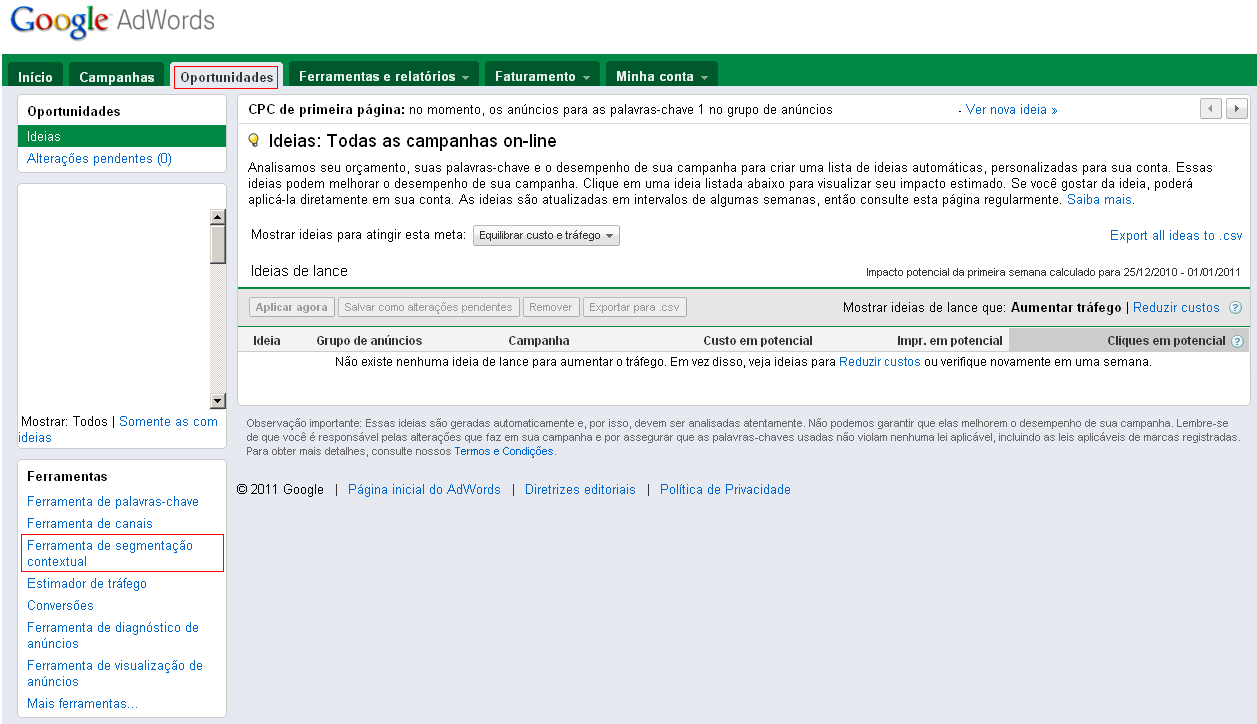Open help icon next to Reduzir custos
Image resolution: width=1257 pixels, height=724 pixels.
click(x=1235, y=308)
